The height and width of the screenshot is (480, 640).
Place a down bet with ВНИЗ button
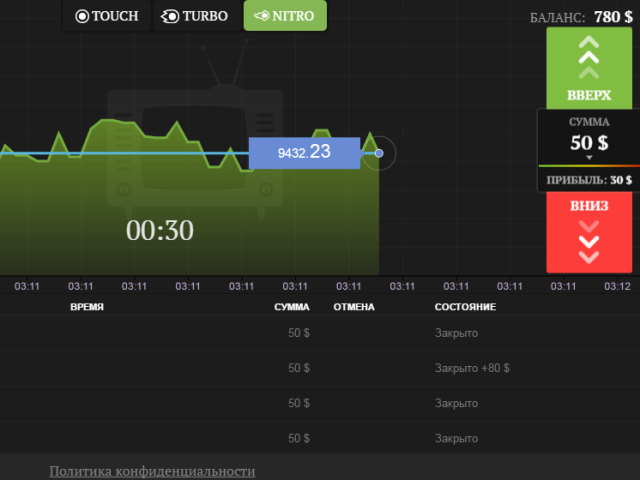click(x=589, y=232)
